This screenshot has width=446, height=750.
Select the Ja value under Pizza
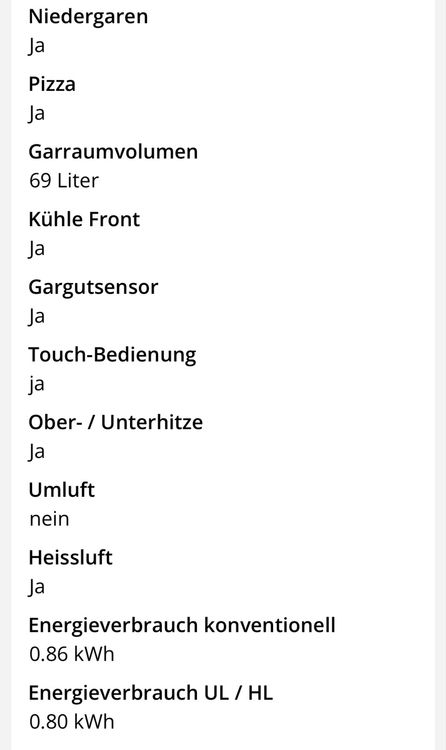36,114
